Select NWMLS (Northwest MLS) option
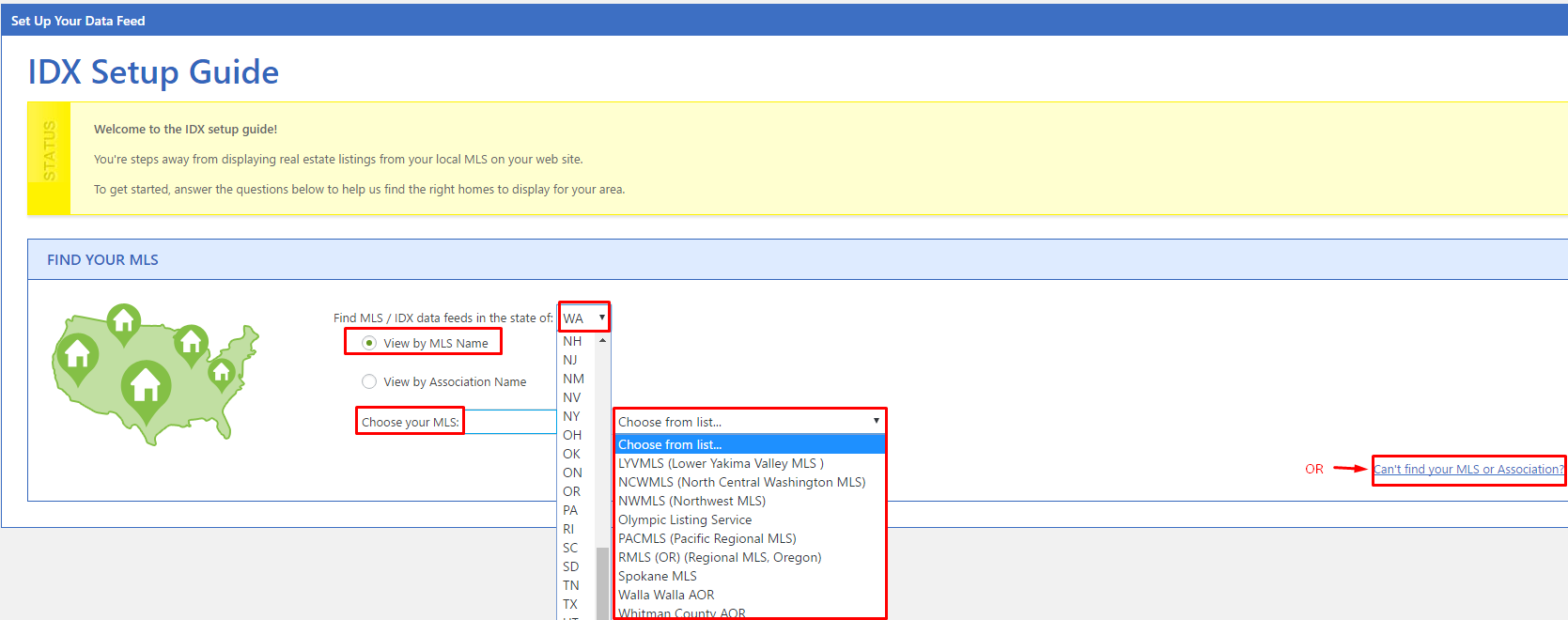The image size is (1568, 620). [691, 501]
